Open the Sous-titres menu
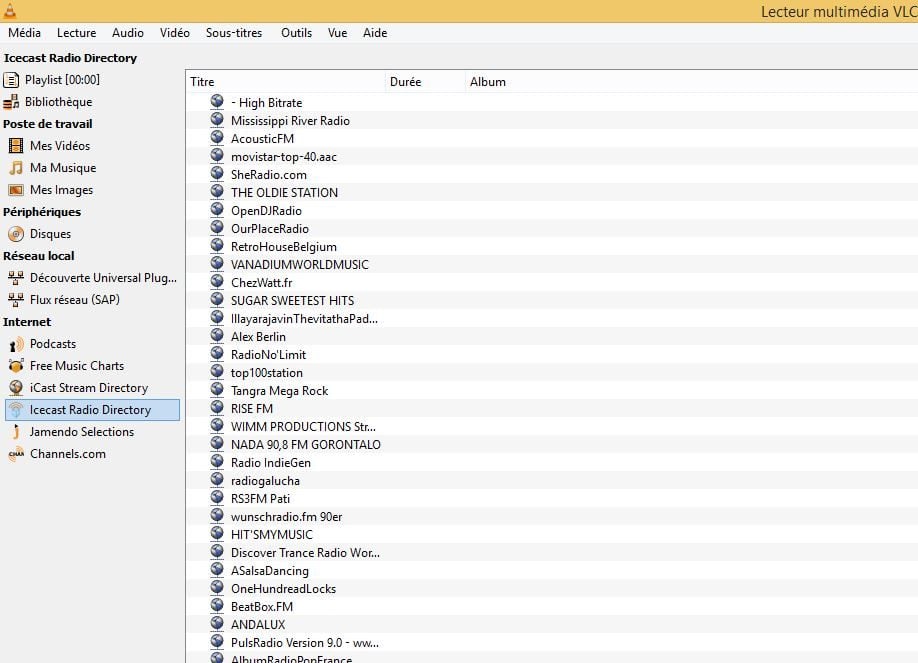The image size is (918, 663). pos(234,33)
